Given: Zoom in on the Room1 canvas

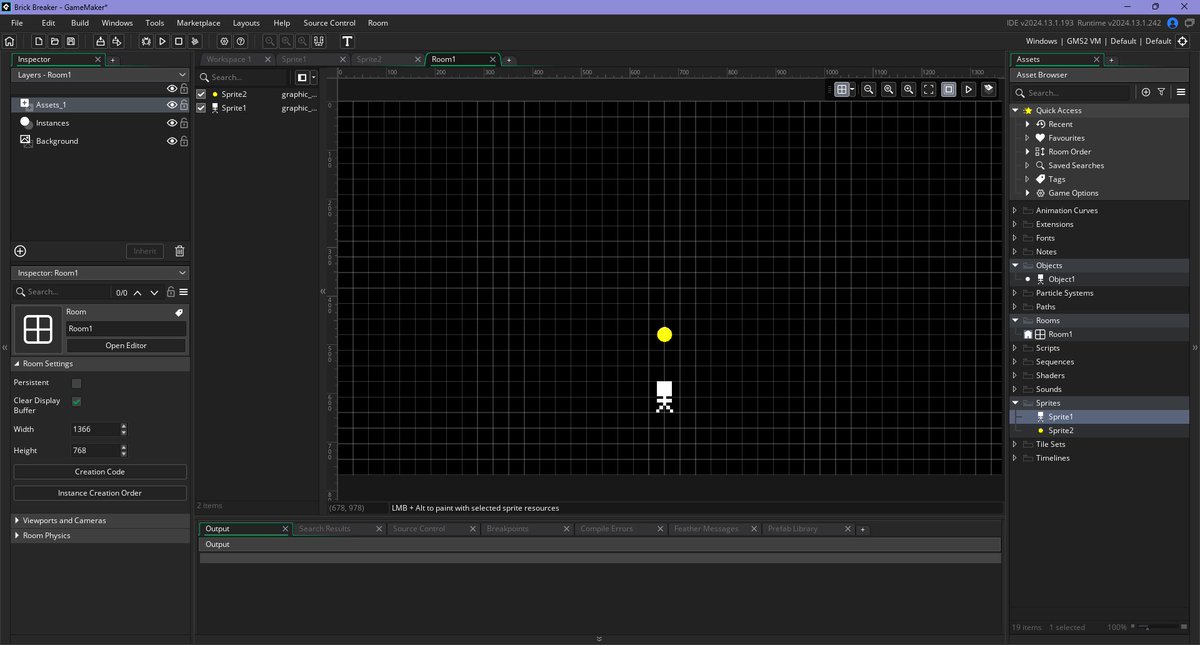Looking at the screenshot, I should pyautogui.click(x=908, y=89).
